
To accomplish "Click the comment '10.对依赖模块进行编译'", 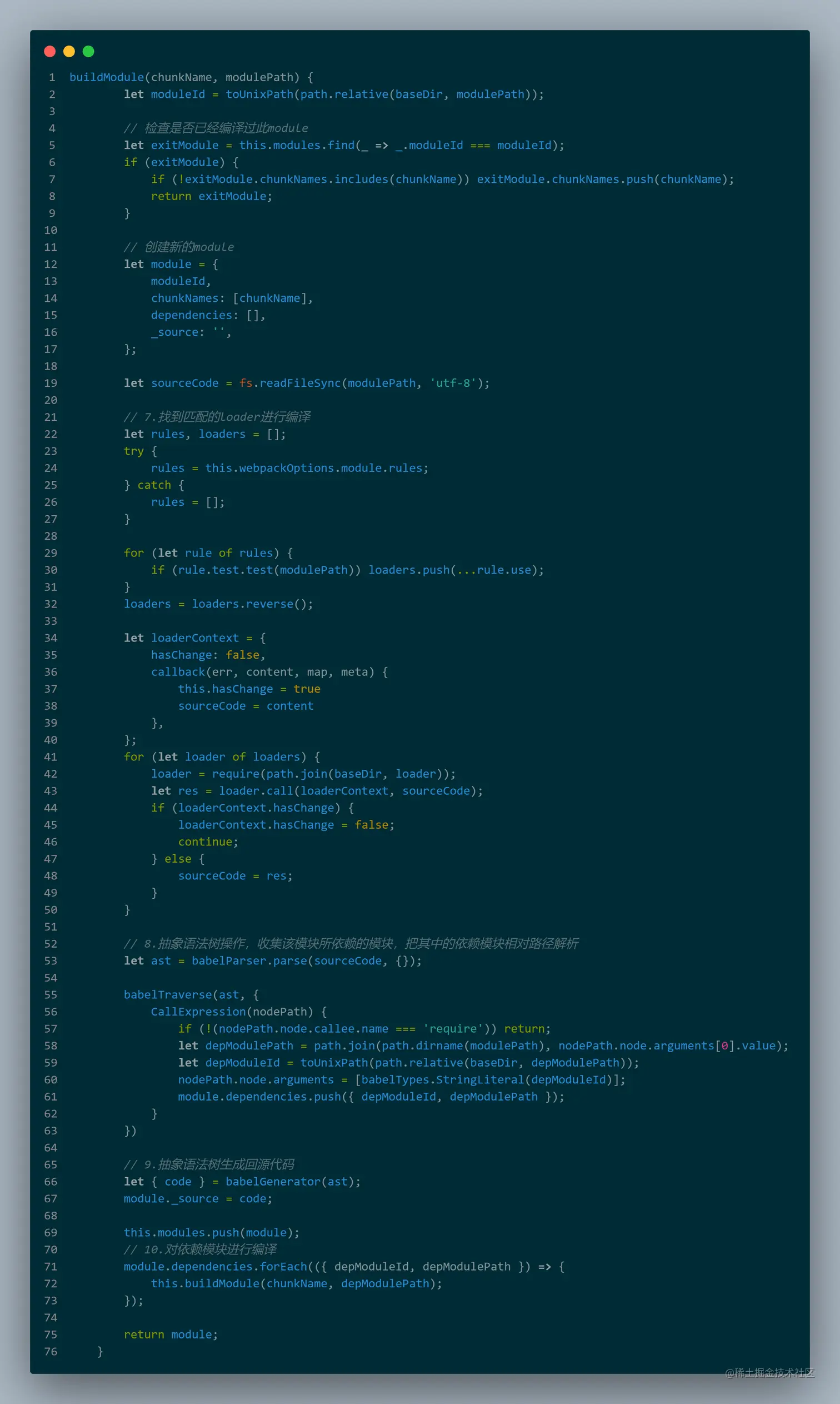I will coord(201,1249).
